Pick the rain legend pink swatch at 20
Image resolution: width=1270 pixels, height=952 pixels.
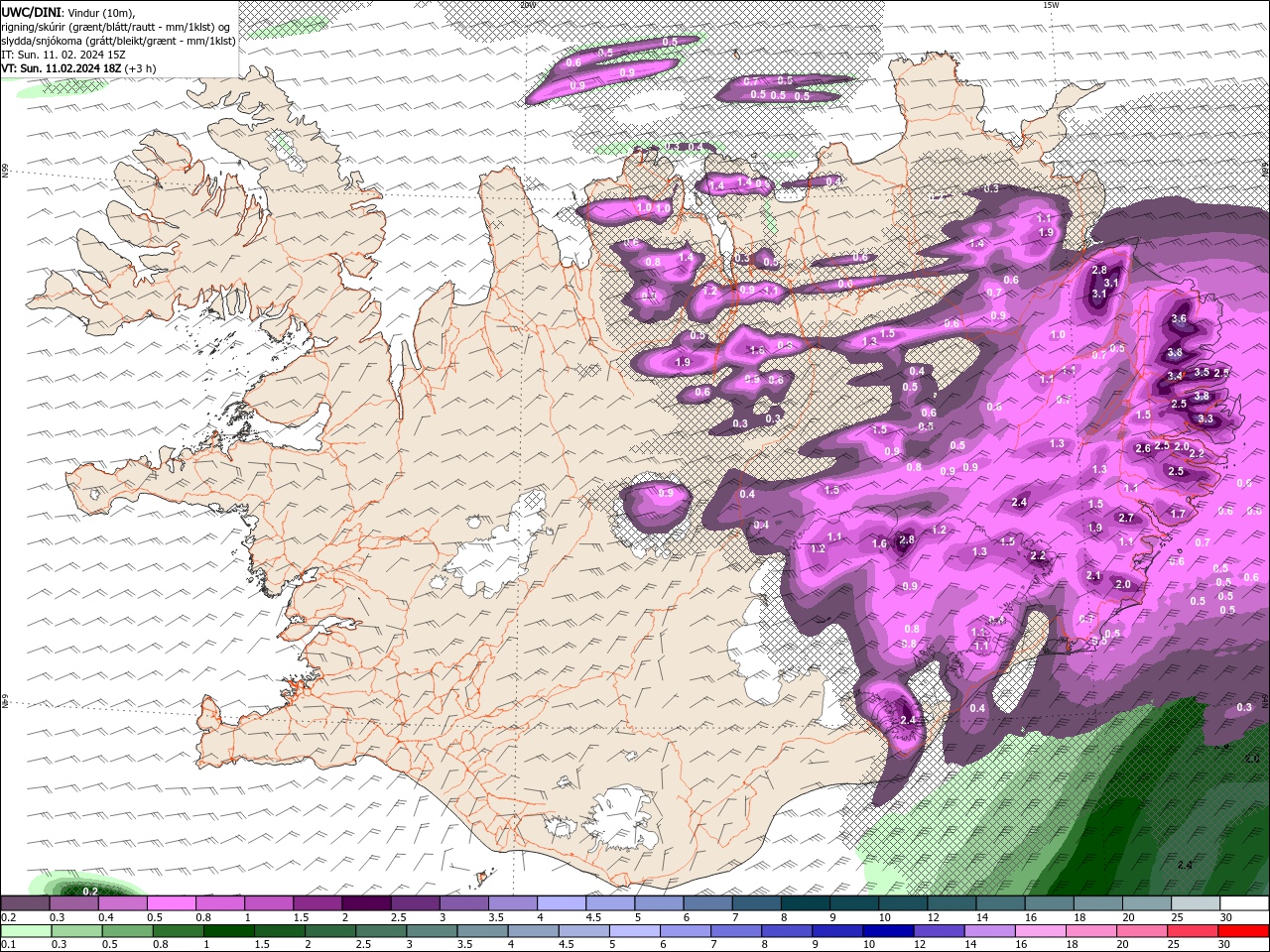(1141, 931)
